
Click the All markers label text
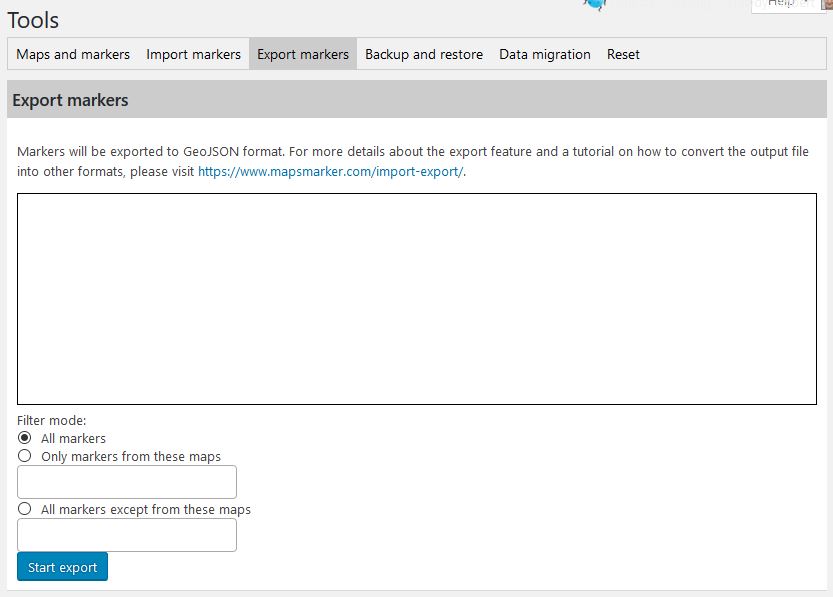pos(73,438)
